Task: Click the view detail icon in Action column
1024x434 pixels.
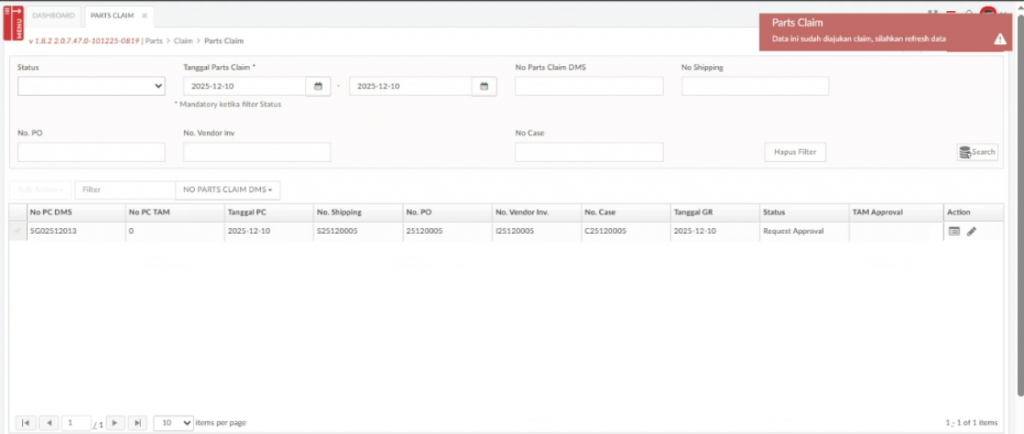Action: point(954,231)
